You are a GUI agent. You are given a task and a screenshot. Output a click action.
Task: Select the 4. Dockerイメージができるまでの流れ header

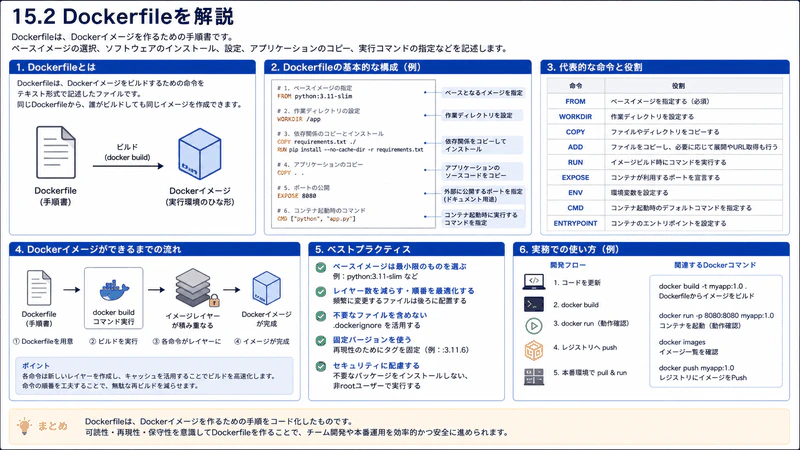coord(155,249)
